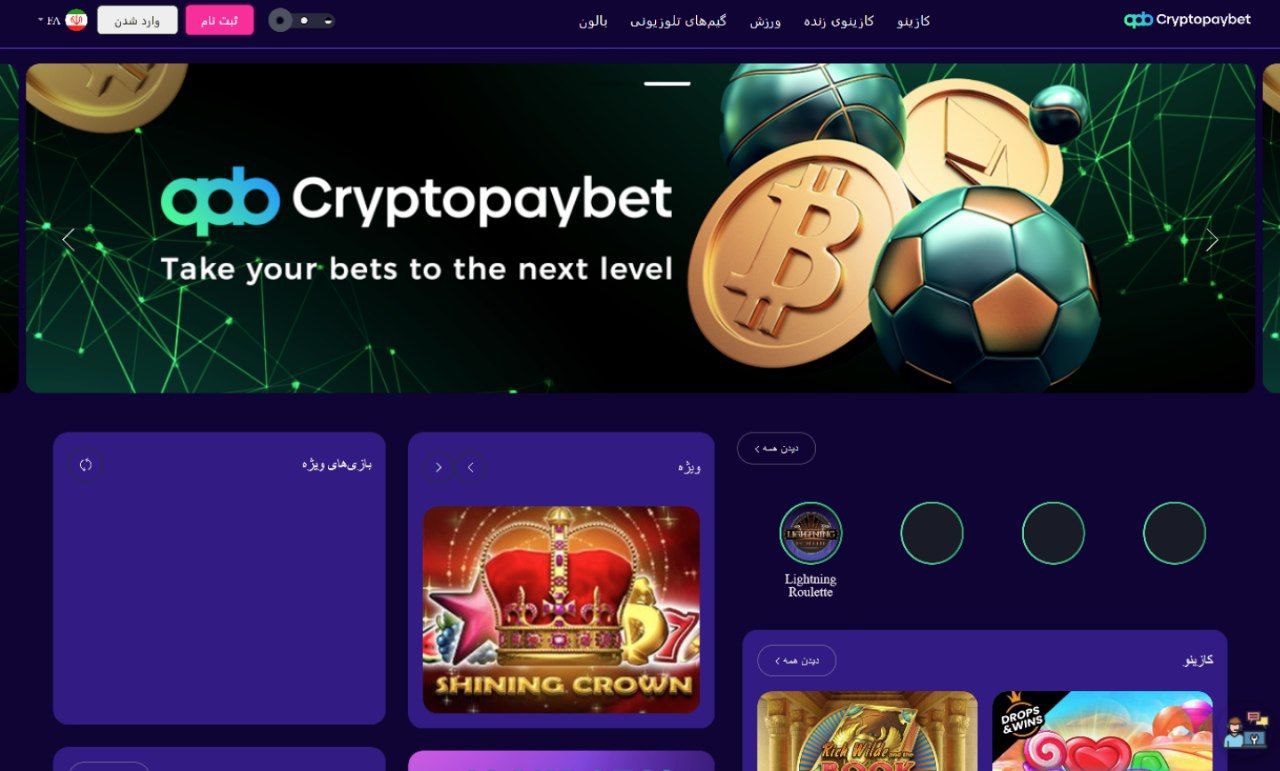Open the FA language dropdown
This screenshot has width=1280, height=771.
click(x=50, y=20)
